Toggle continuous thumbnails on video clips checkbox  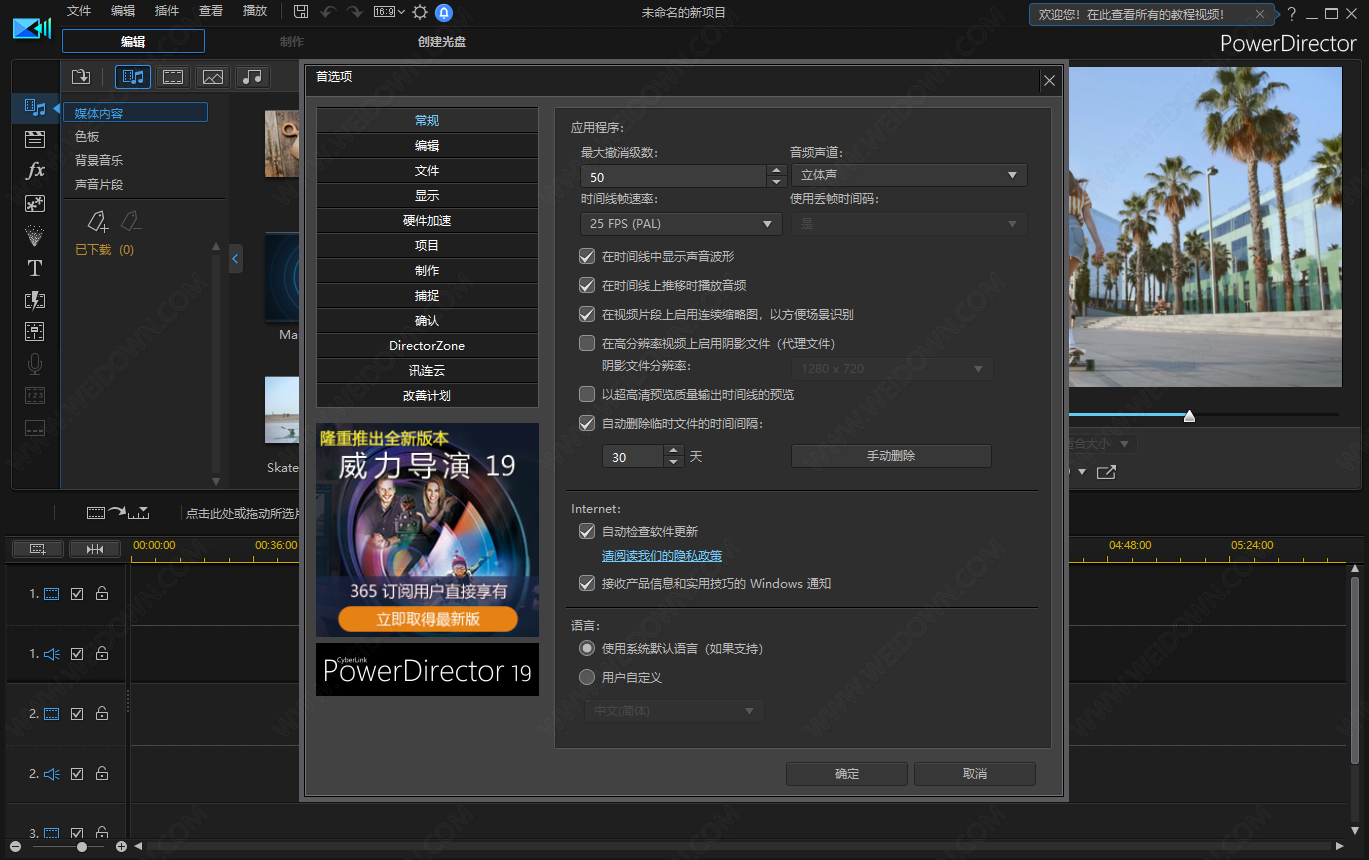587,314
